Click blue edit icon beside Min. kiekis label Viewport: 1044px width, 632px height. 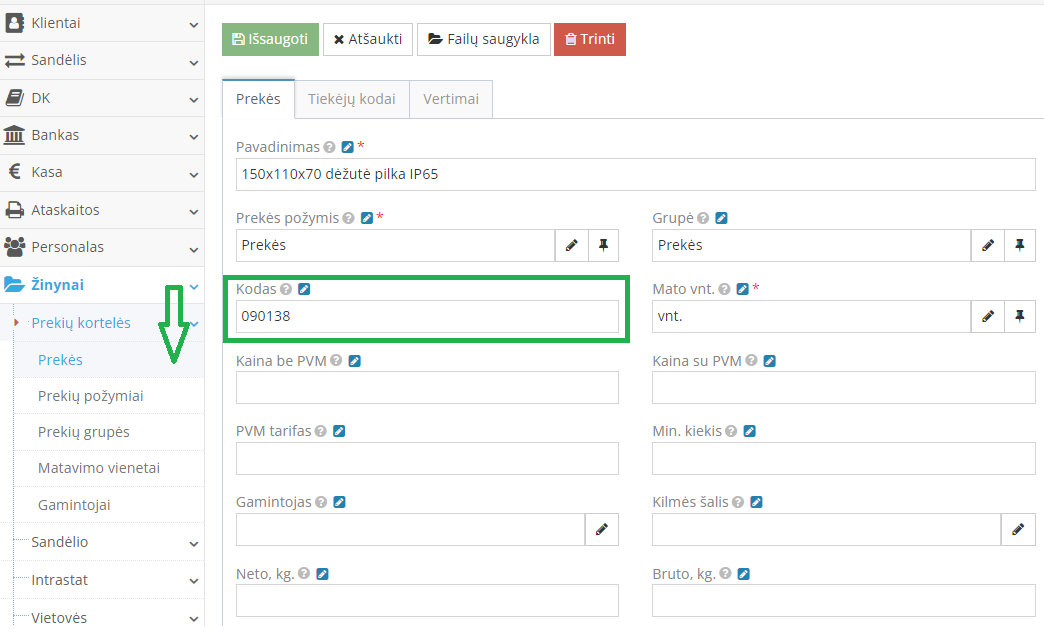point(749,431)
